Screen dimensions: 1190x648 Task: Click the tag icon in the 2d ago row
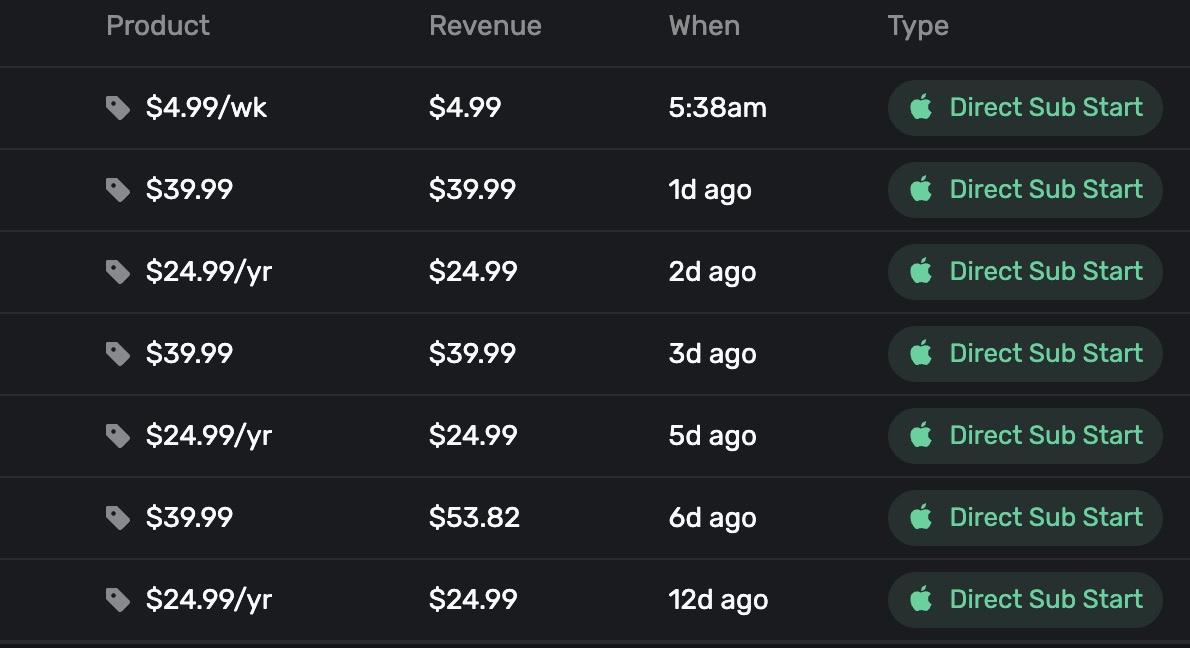pyautogui.click(x=118, y=272)
